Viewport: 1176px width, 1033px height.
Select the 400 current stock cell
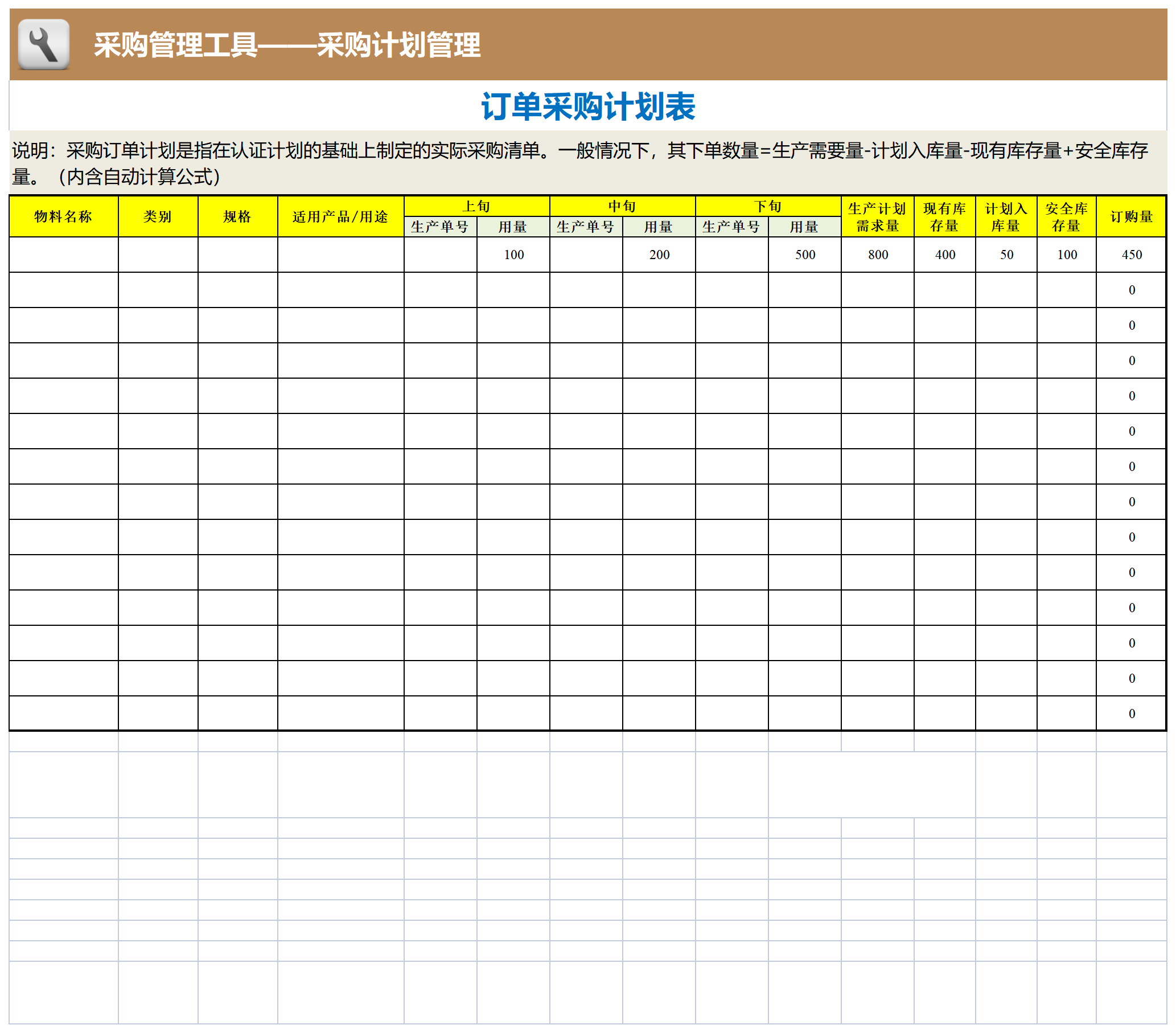coord(945,255)
